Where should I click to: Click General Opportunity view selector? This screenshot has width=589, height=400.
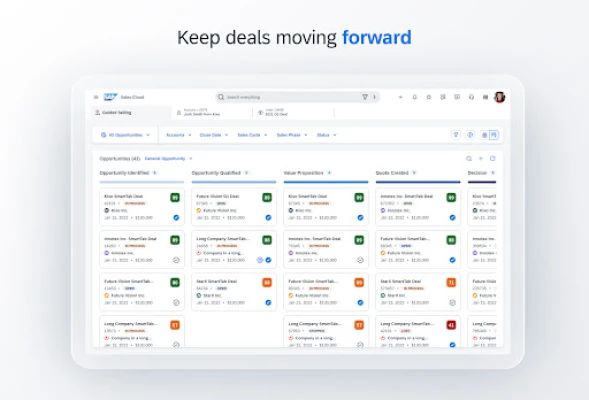[169, 158]
